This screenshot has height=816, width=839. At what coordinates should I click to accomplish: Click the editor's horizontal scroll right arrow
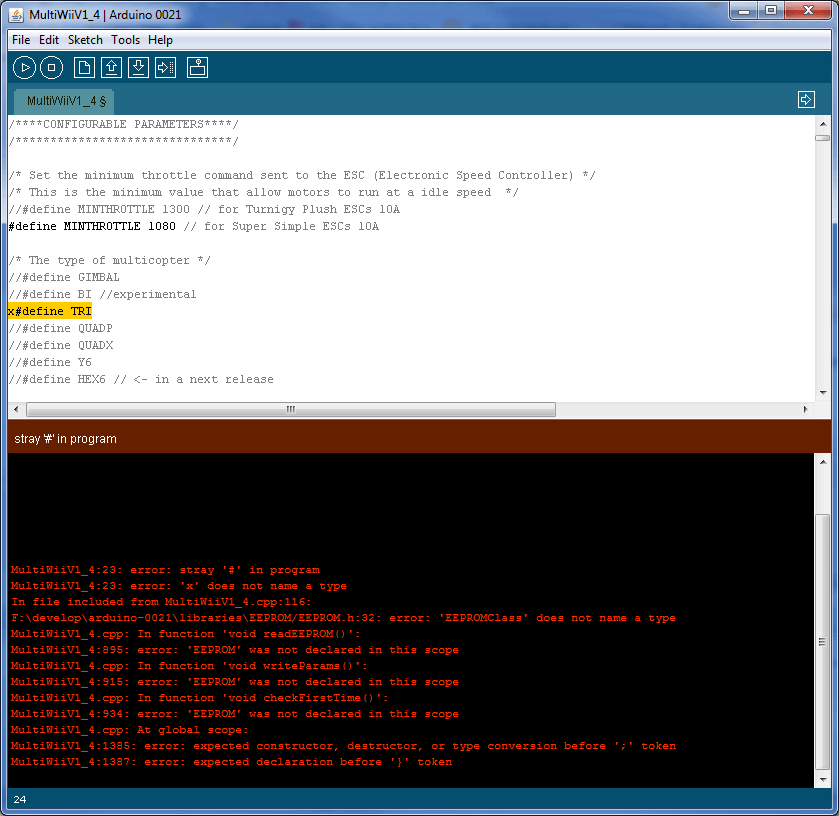click(x=806, y=409)
